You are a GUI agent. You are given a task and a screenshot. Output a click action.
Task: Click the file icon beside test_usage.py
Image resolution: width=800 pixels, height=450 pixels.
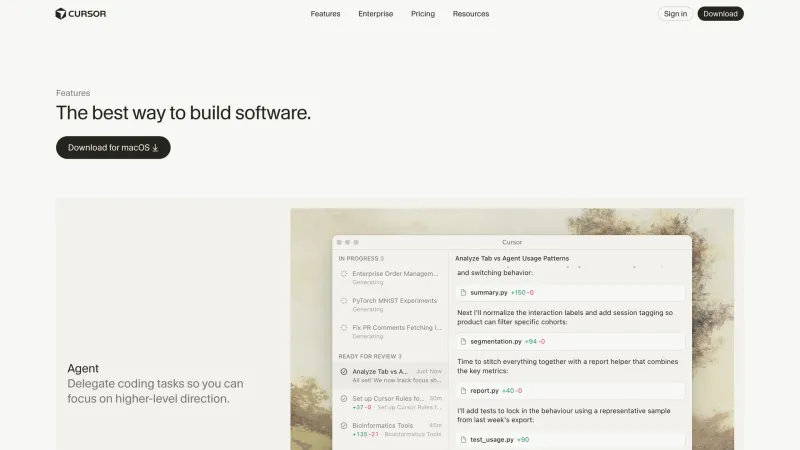pos(463,440)
